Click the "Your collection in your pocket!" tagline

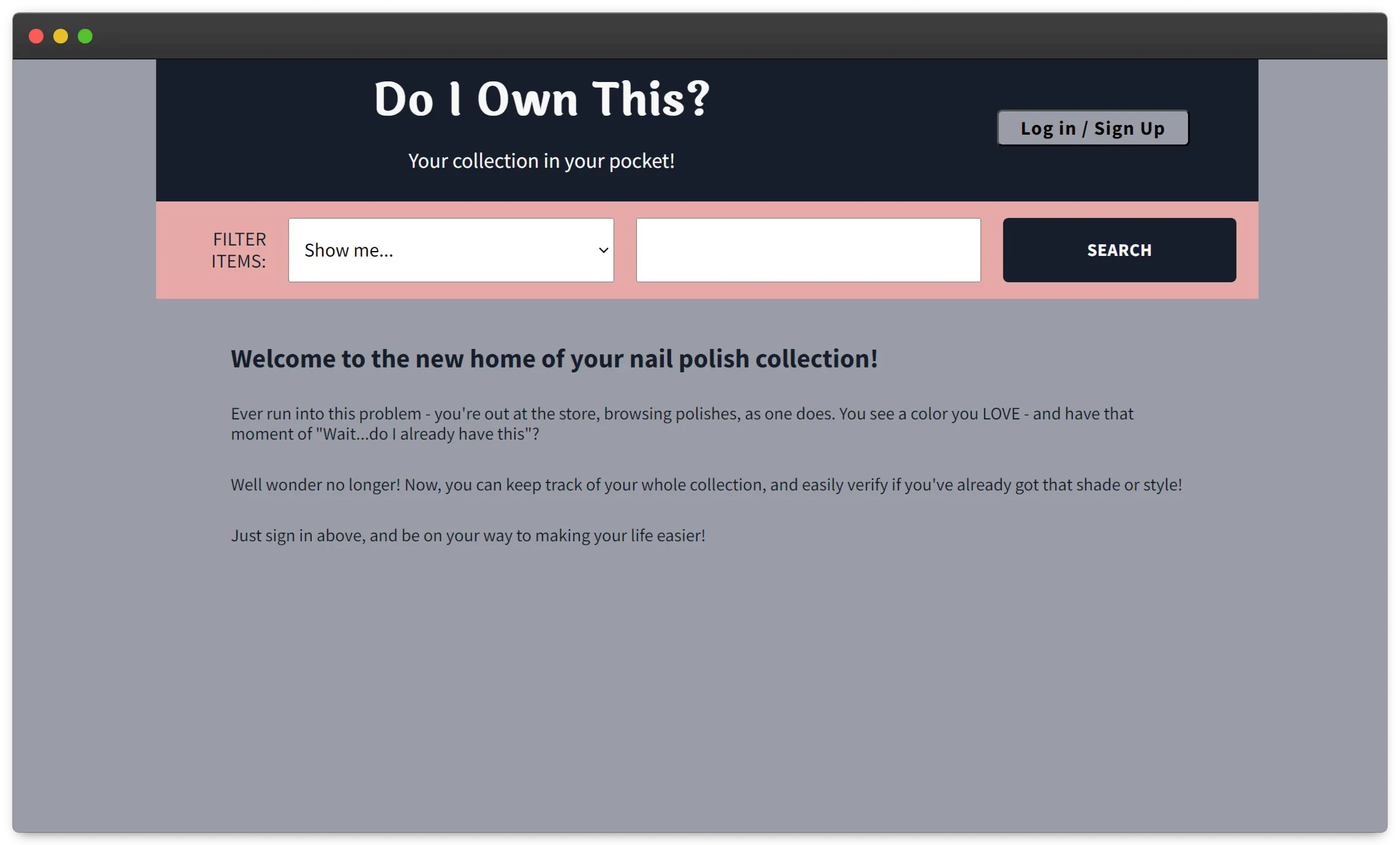[x=541, y=161]
